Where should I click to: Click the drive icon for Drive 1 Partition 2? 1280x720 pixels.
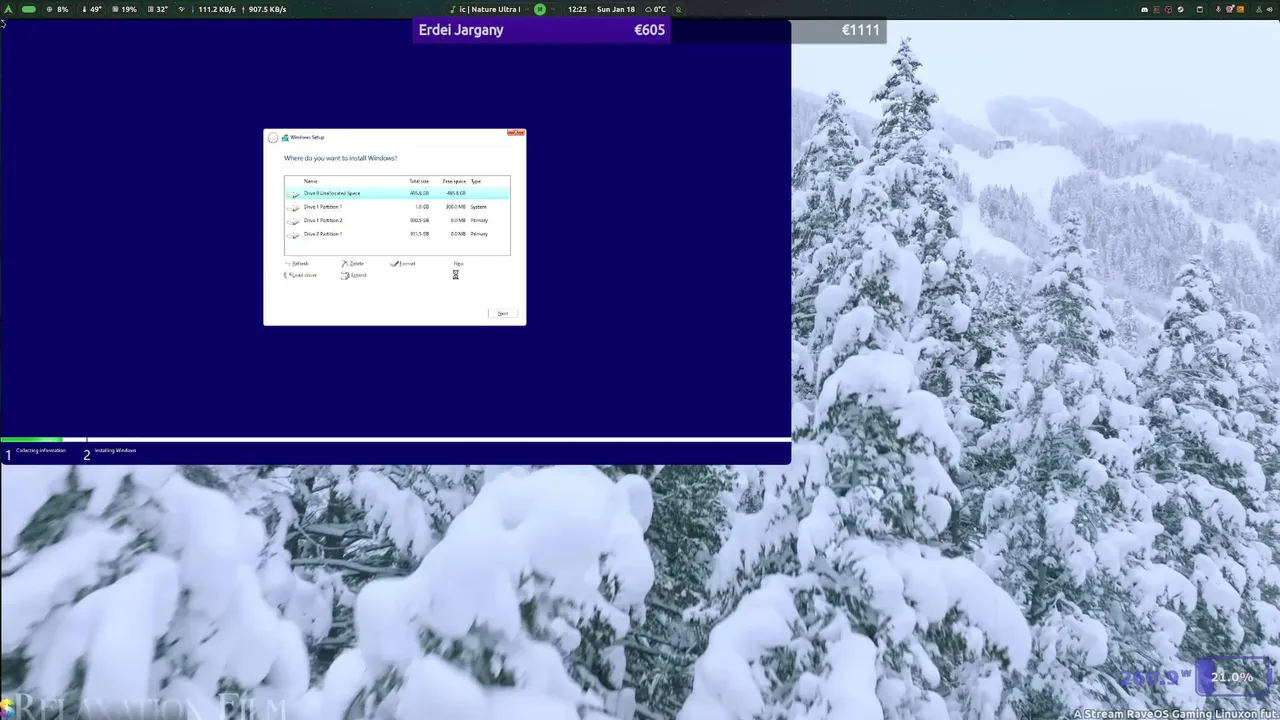pos(293,222)
